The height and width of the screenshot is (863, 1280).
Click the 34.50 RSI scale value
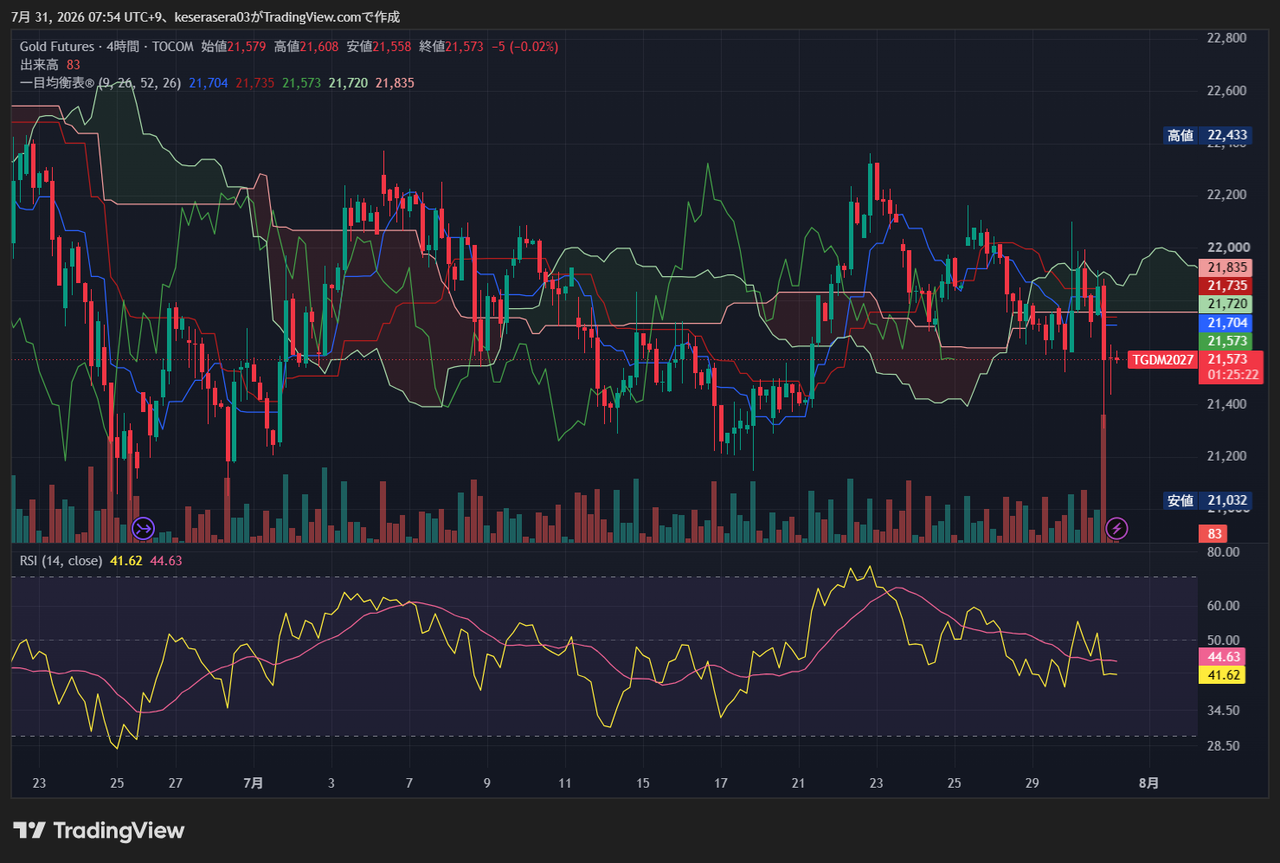point(1224,711)
